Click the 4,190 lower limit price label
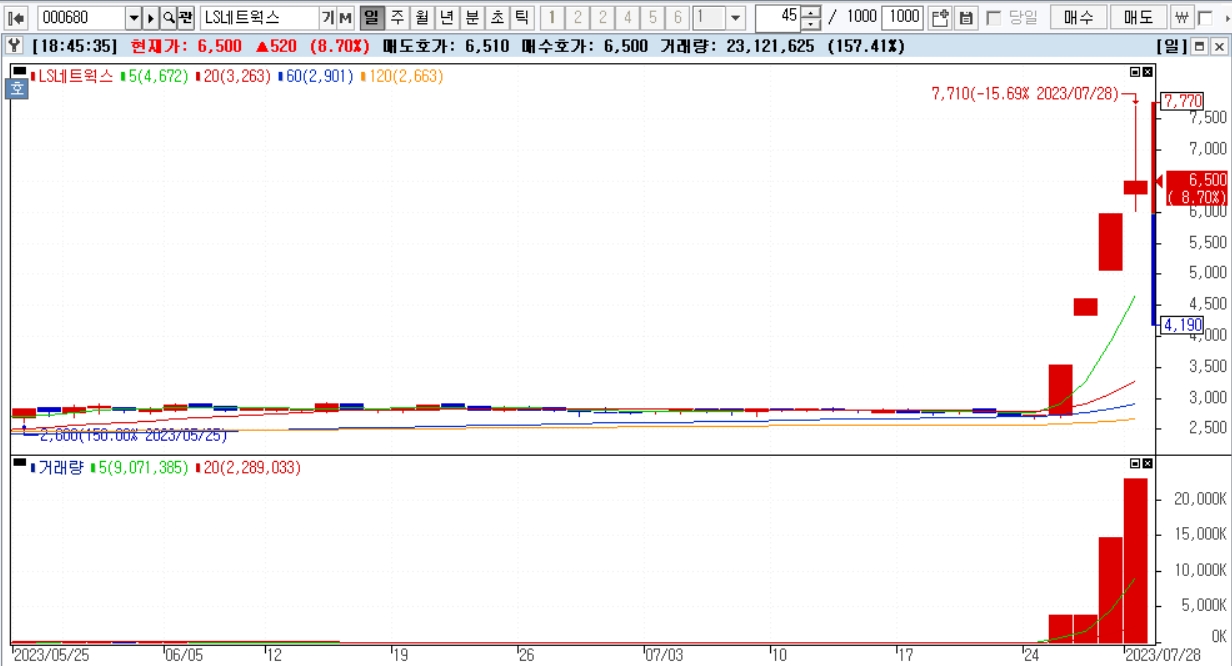The width and height of the screenshot is (1232, 666). point(1181,325)
